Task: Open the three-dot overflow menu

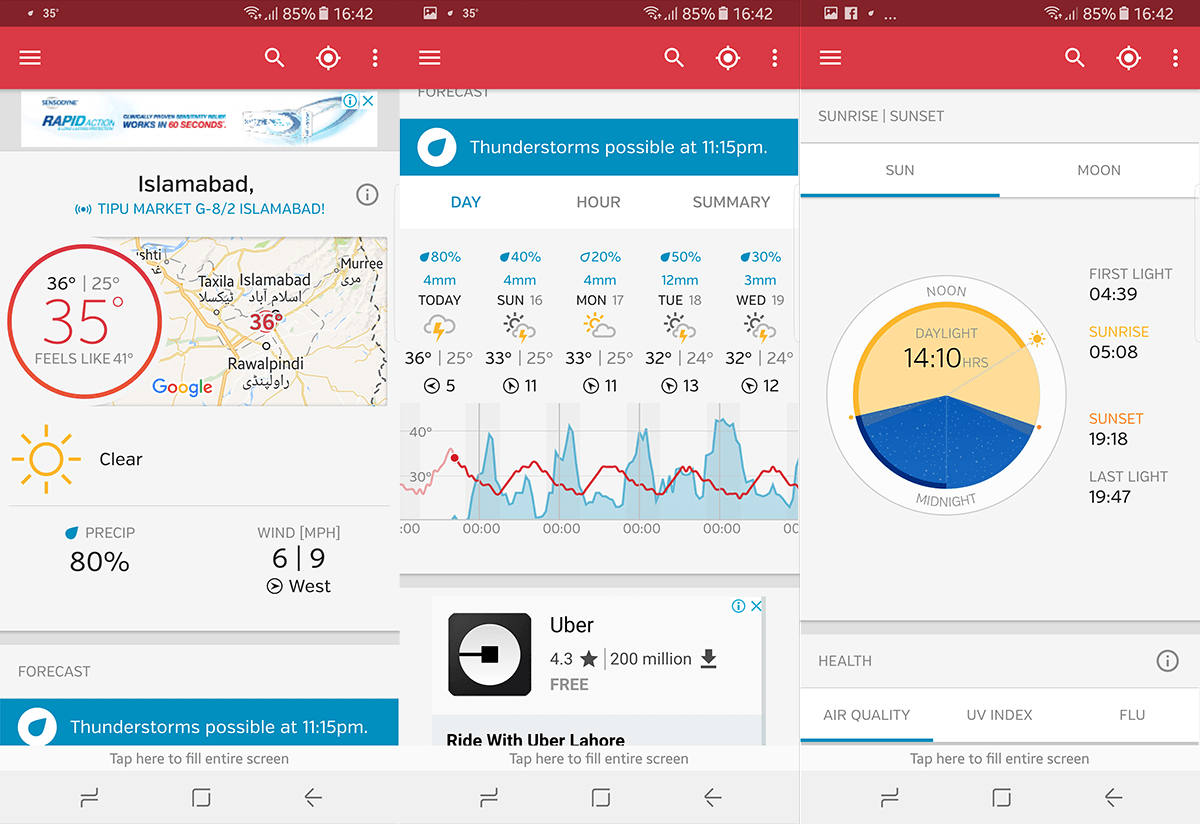Action: click(375, 57)
